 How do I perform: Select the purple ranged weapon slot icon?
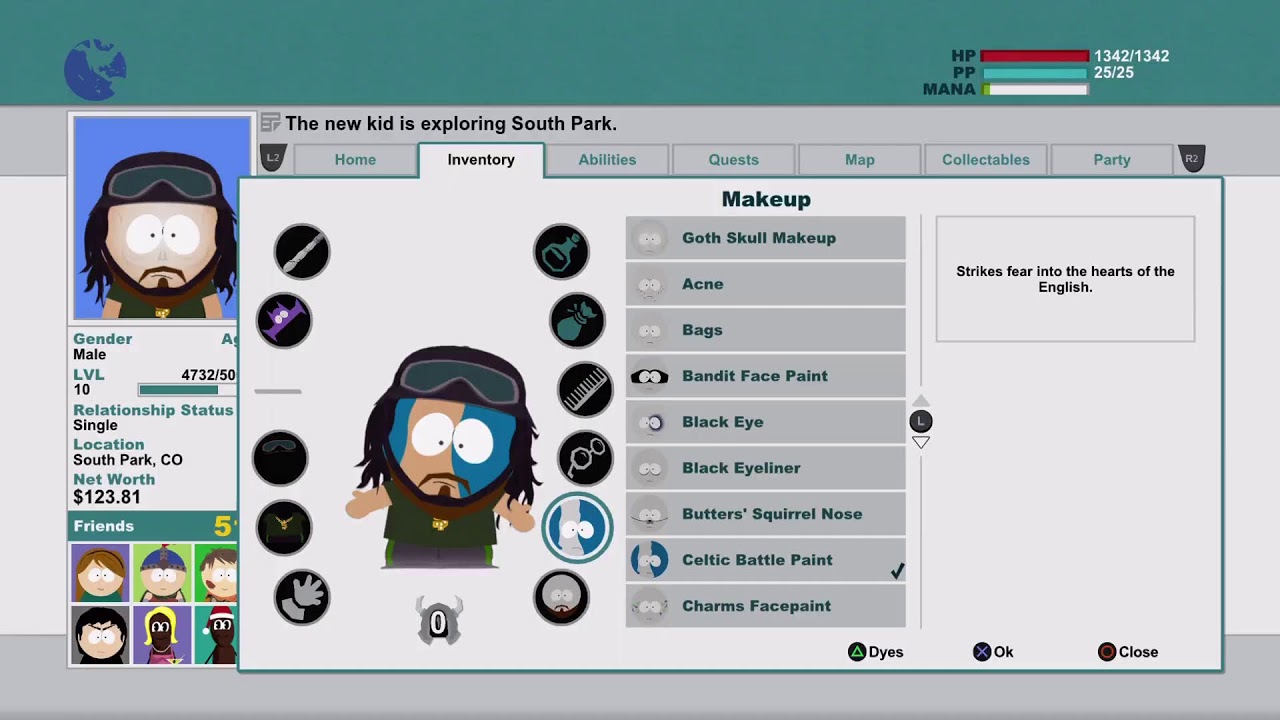pos(284,321)
